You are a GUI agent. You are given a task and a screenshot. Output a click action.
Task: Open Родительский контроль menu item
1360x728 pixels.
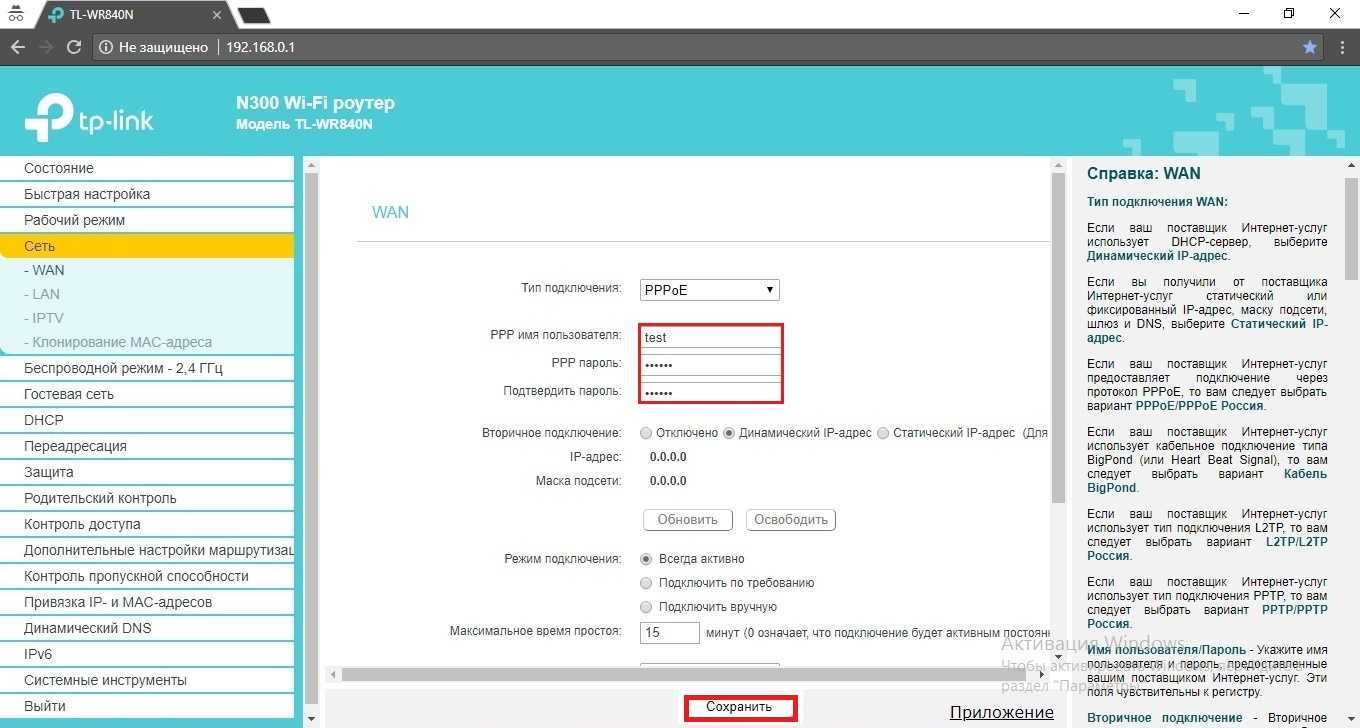[147, 498]
